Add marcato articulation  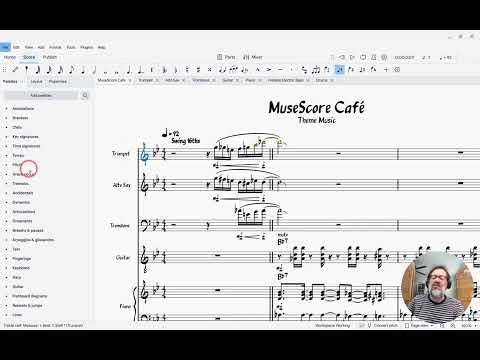258,70
